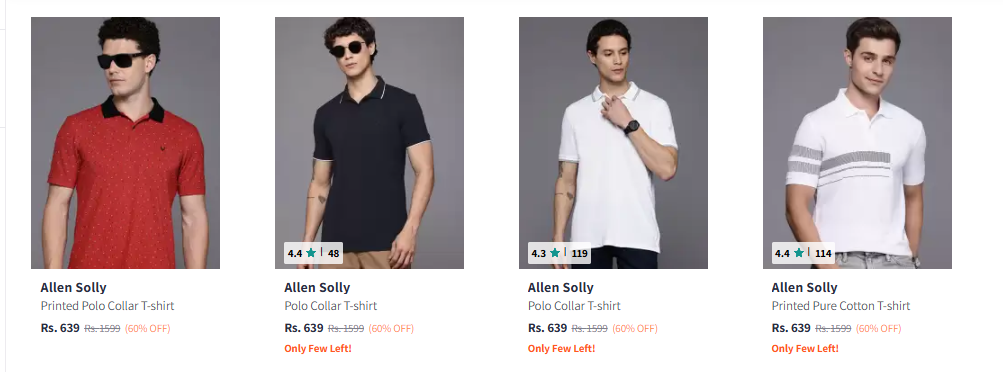The width and height of the screenshot is (1003, 372).
Task: Open the red printed polo t-shirt image
Action: tap(125, 143)
